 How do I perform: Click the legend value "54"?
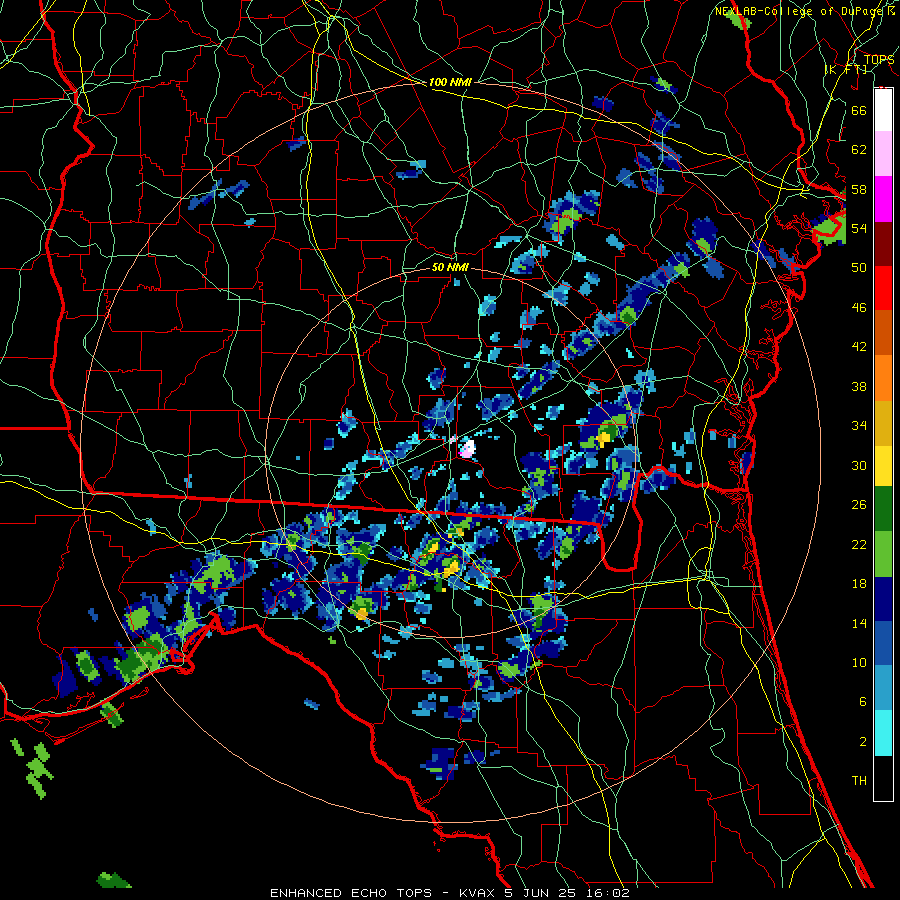tap(859, 228)
